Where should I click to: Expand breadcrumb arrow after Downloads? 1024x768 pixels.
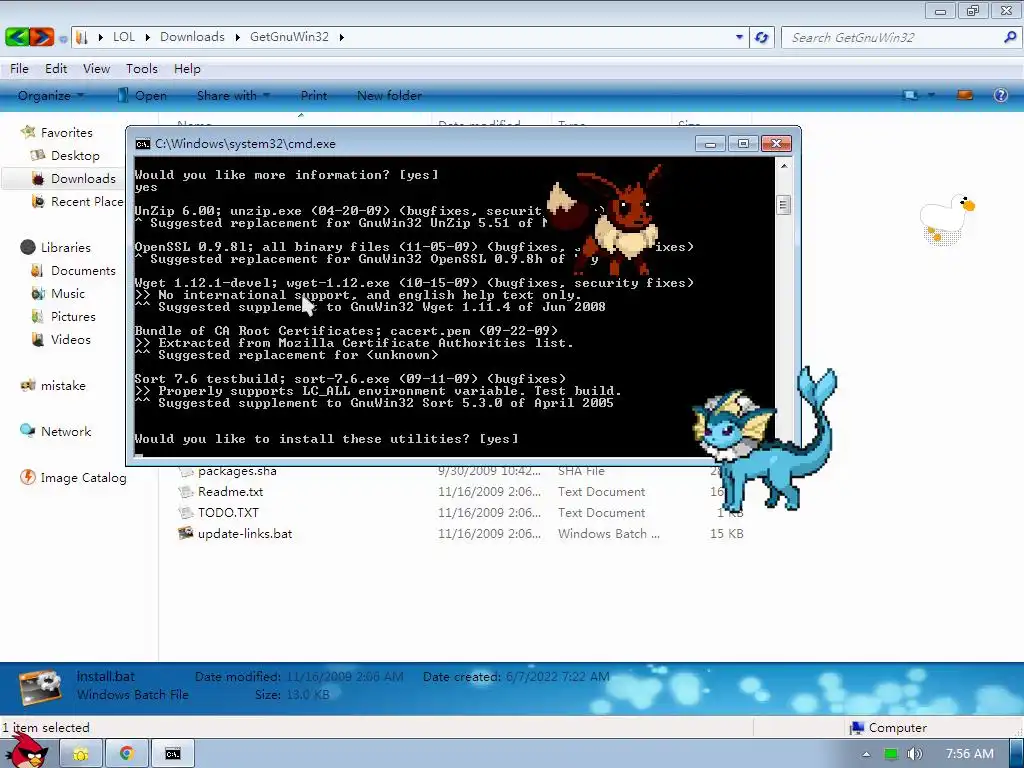click(237, 37)
